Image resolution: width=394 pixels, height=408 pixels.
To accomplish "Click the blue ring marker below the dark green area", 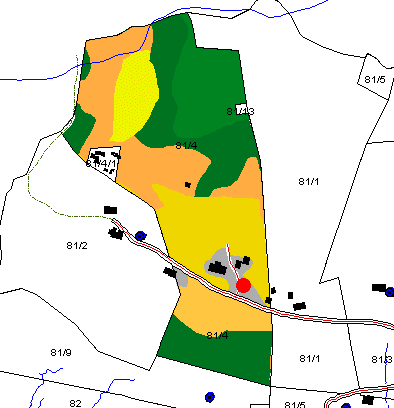I will pyautogui.click(x=210, y=397).
